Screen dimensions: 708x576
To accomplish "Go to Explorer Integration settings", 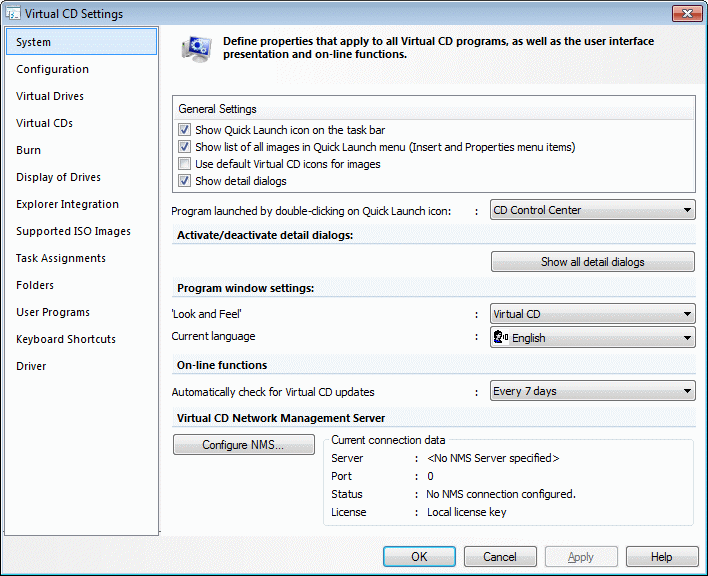I will tap(67, 204).
